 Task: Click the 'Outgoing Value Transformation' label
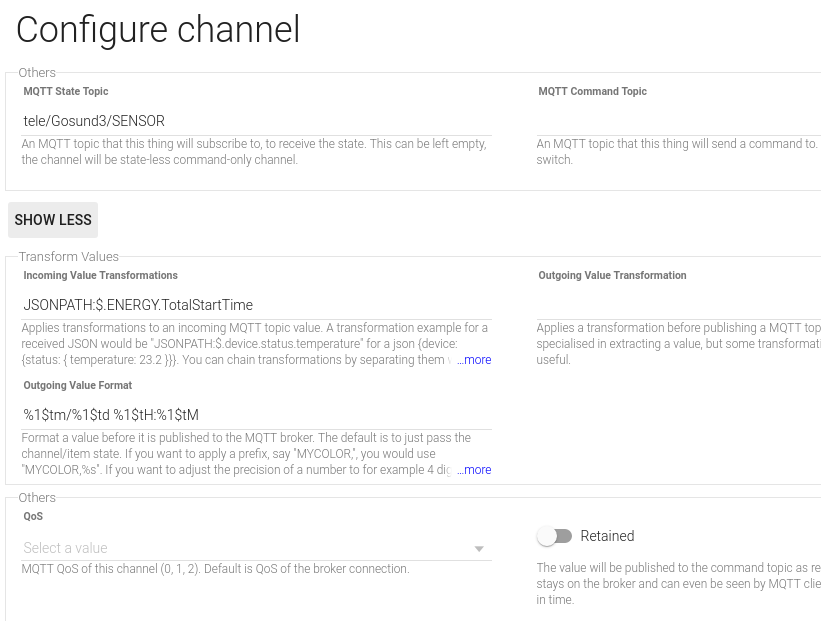click(612, 276)
